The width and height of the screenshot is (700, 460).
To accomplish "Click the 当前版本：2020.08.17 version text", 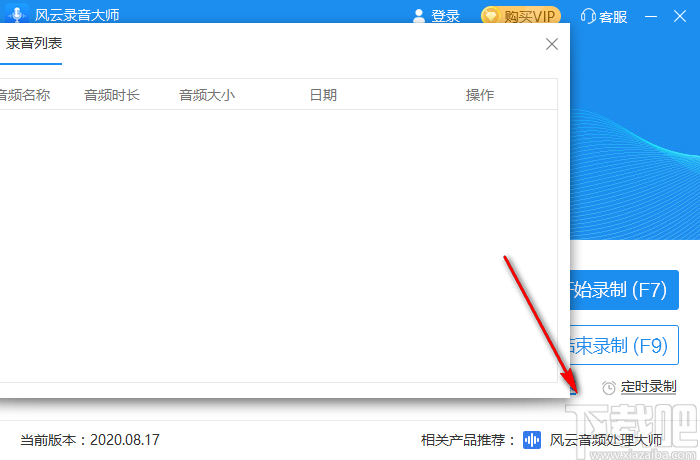I will 90,440.
